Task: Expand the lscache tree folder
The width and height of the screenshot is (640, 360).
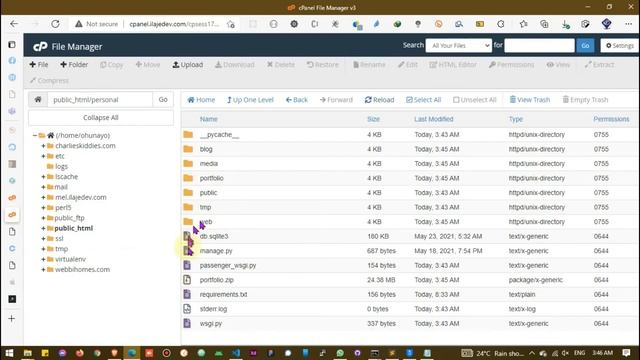Action: click(x=43, y=177)
